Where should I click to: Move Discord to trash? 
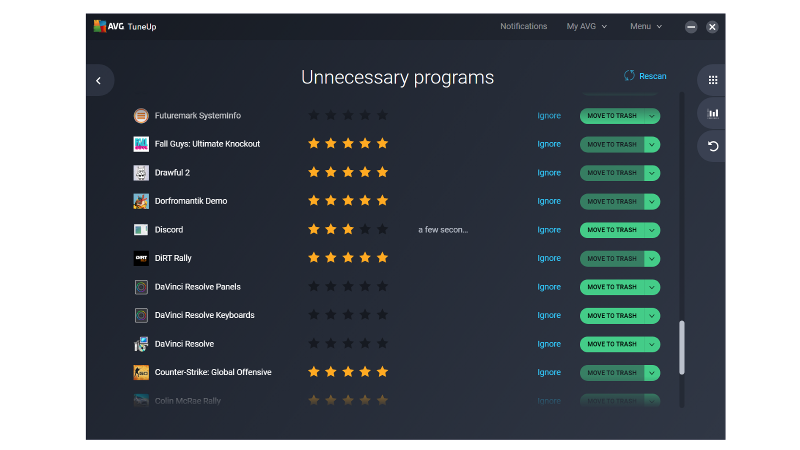pyautogui.click(x=612, y=230)
